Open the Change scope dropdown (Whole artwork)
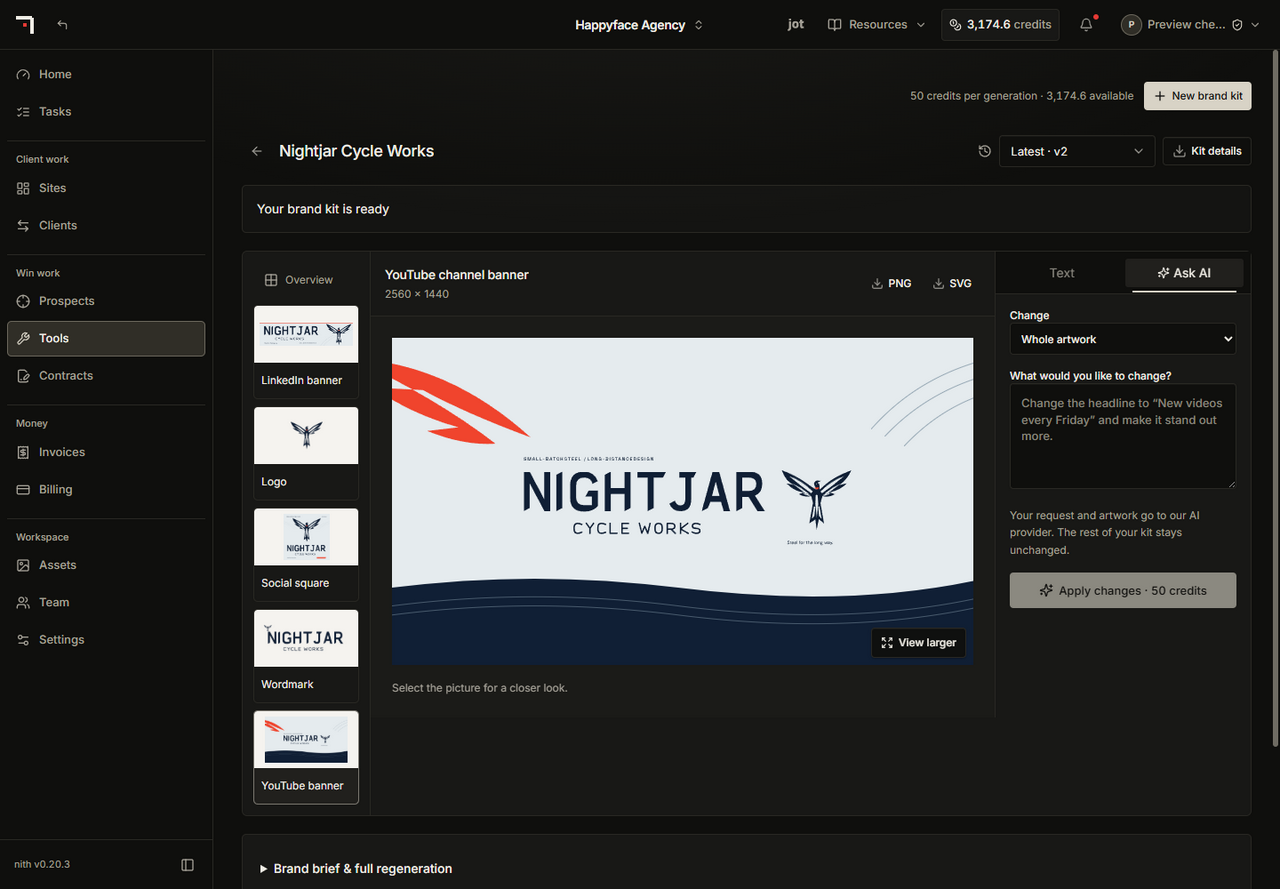This screenshot has width=1280, height=889. [1123, 339]
